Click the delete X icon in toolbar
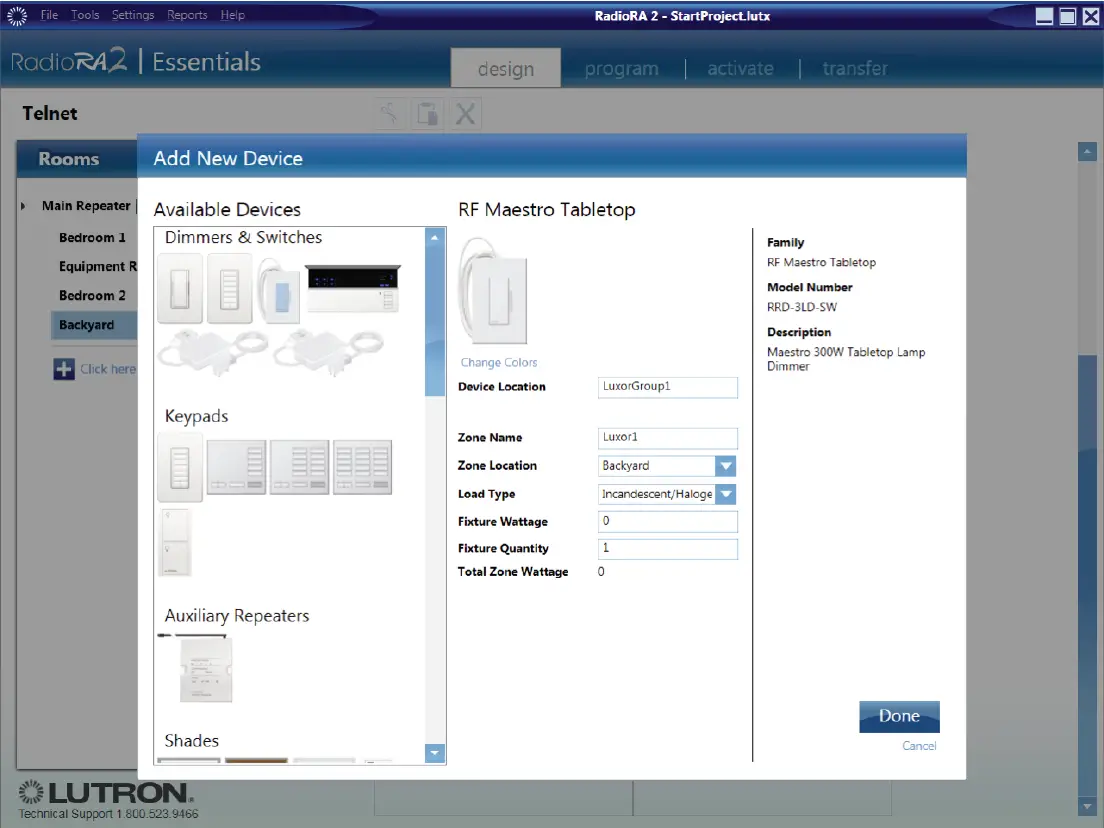1104x828 pixels. coord(465,113)
